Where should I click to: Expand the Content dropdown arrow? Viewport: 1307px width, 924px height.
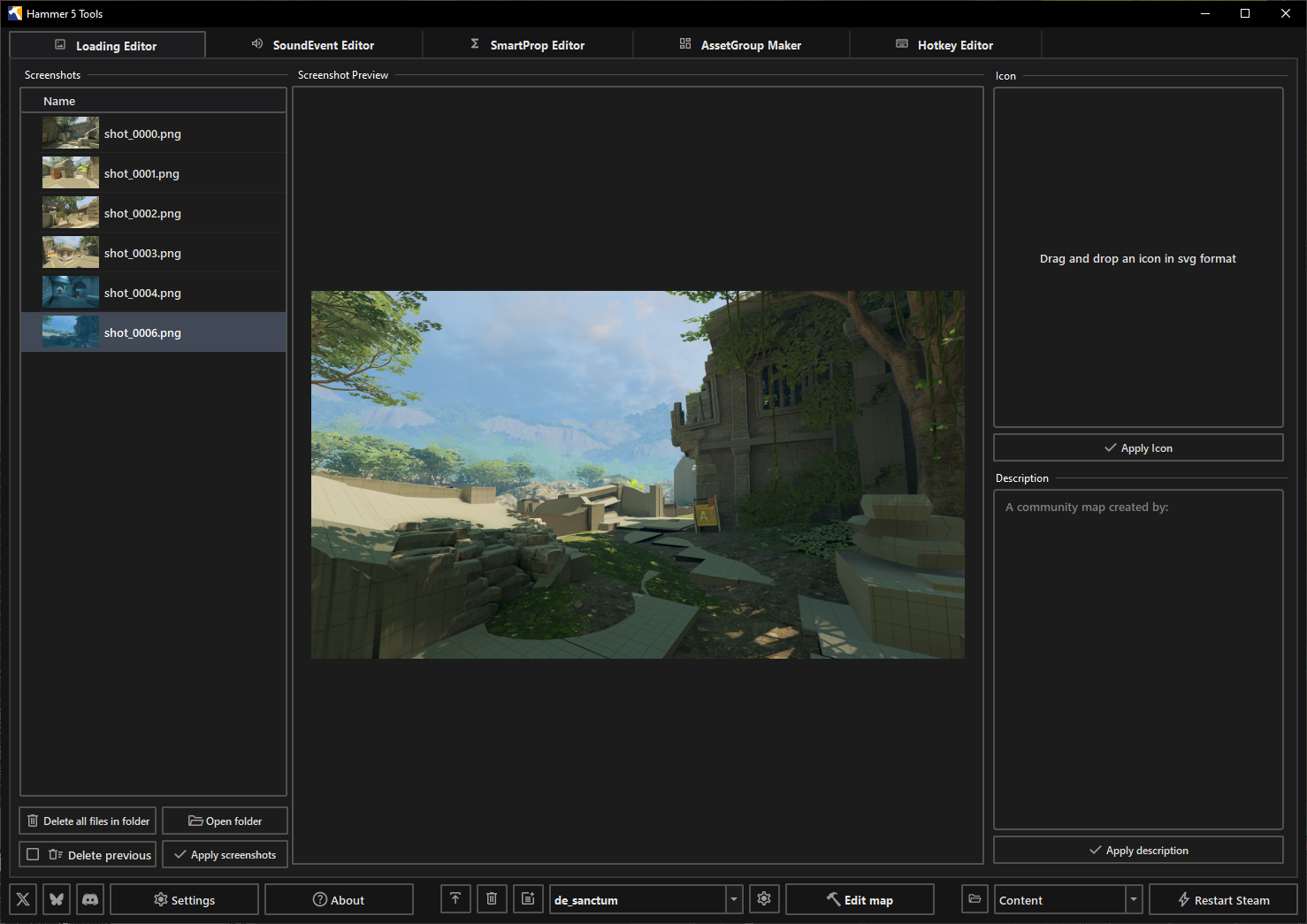coord(1134,899)
